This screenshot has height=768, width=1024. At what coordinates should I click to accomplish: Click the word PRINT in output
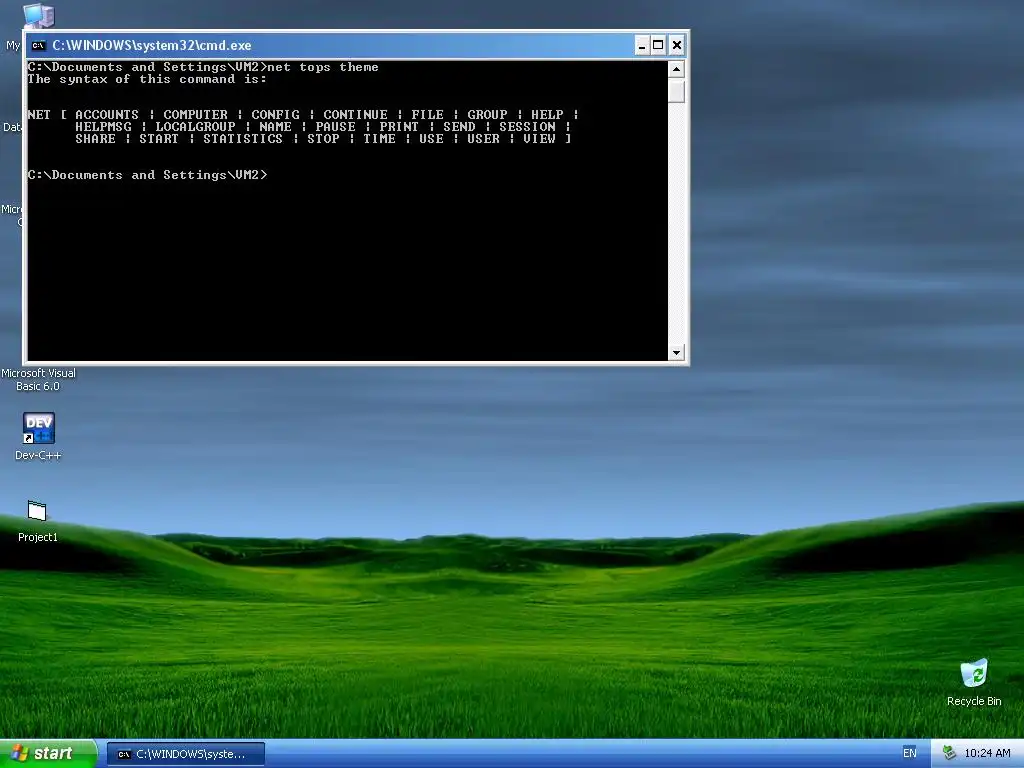tap(399, 127)
